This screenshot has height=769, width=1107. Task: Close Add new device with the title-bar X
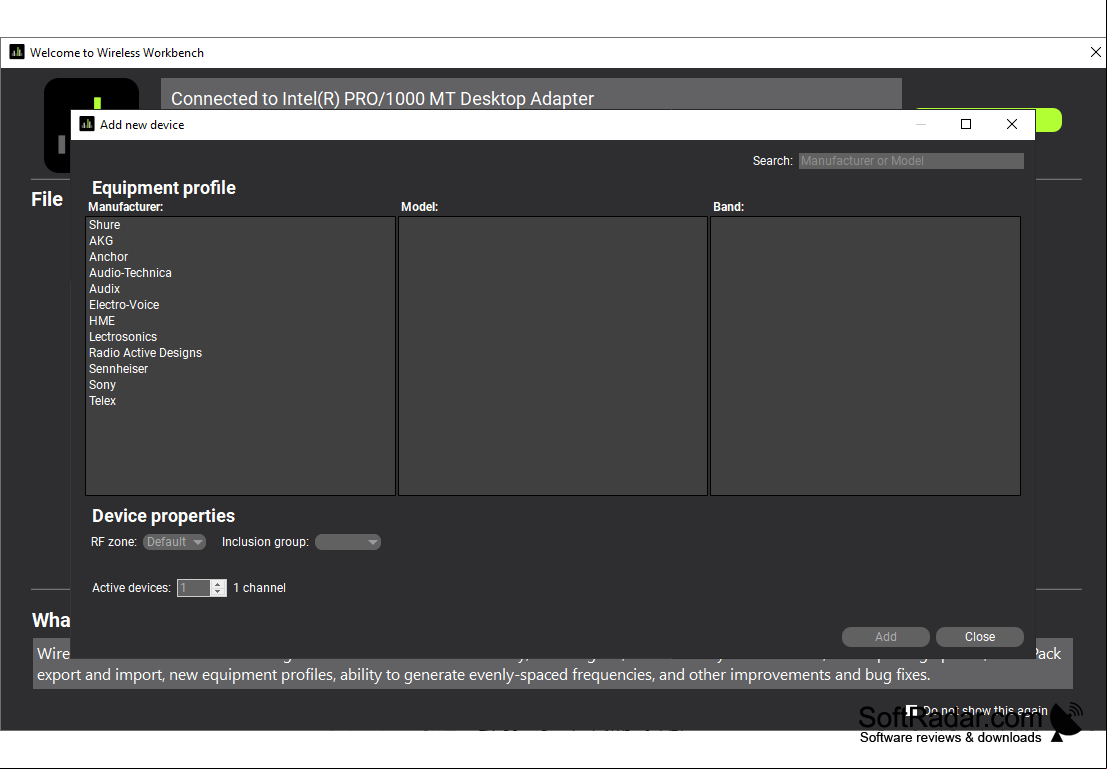pos(1012,124)
